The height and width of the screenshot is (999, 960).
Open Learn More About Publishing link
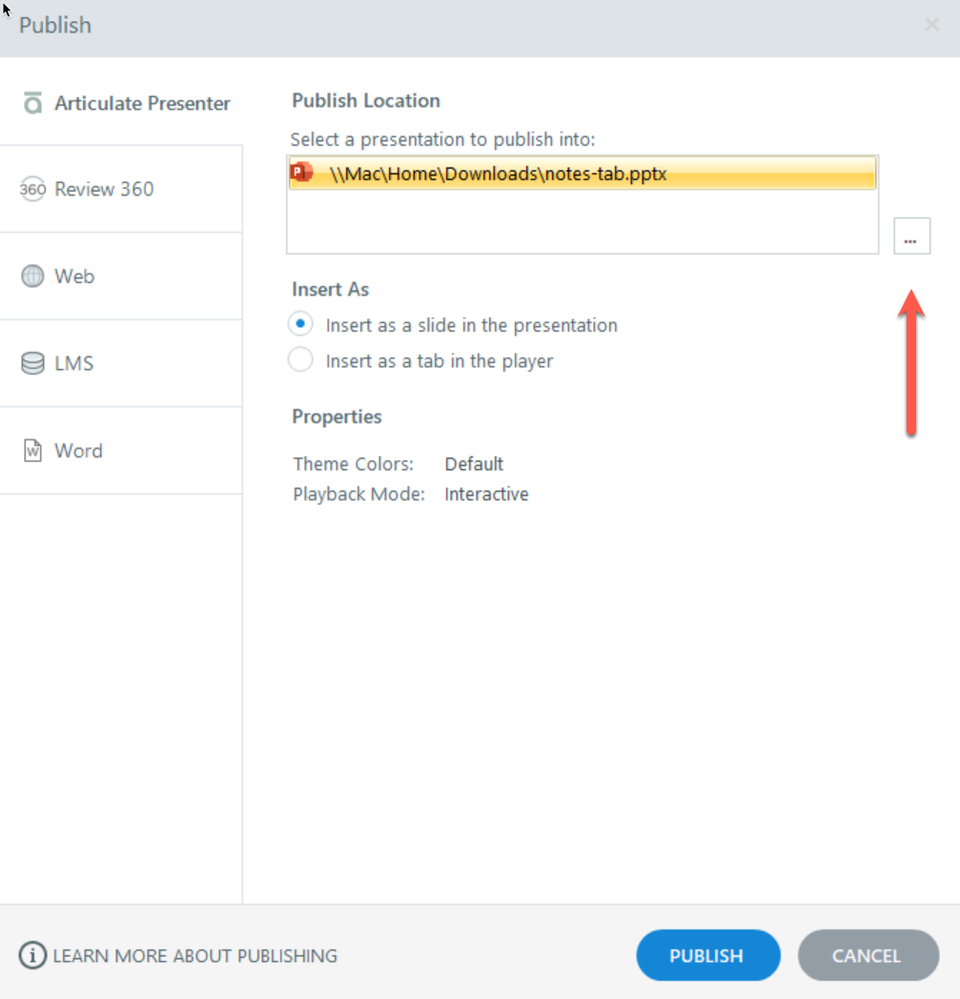tap(195, 956)
